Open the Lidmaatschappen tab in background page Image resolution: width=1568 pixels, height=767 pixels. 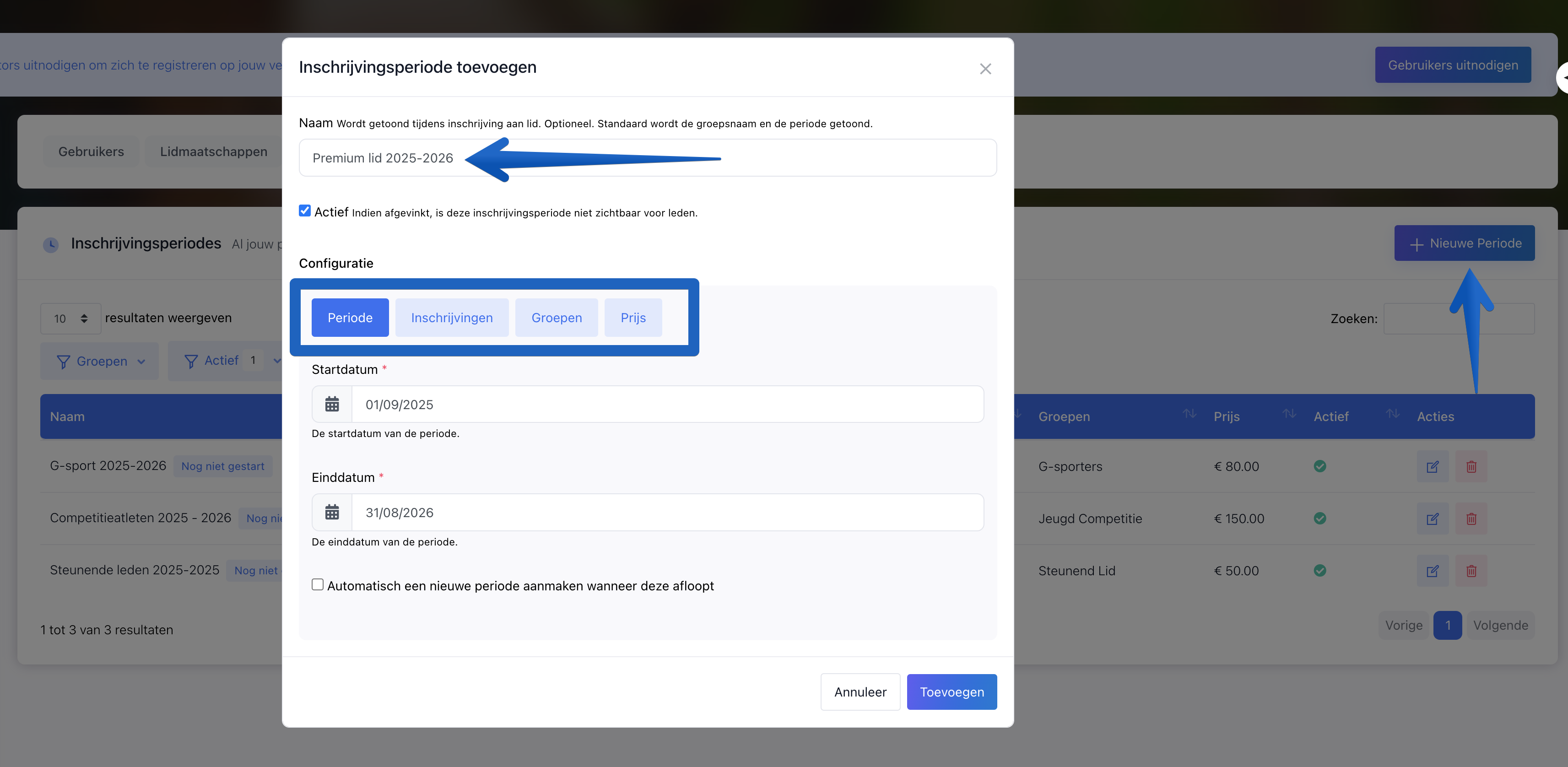point(214,151)
